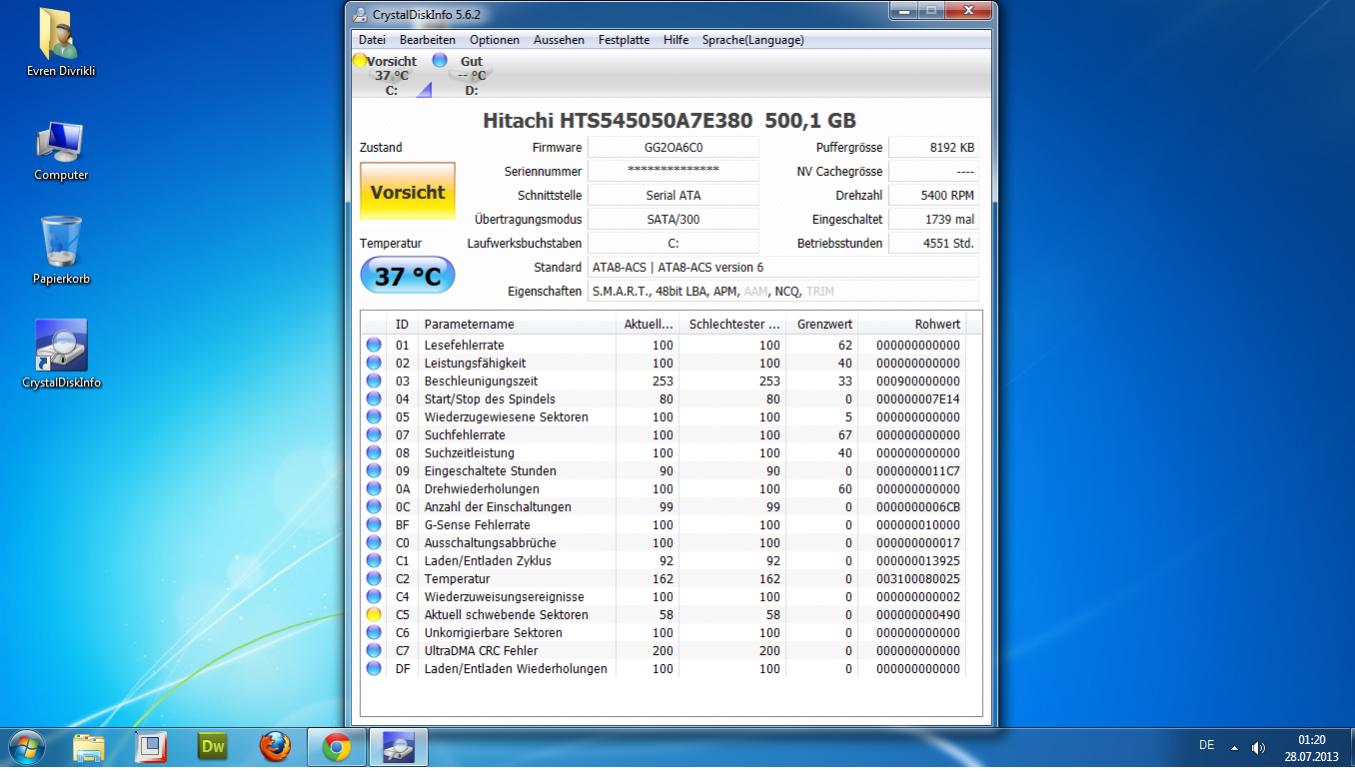Open Firefox from the taskbar

275,747
